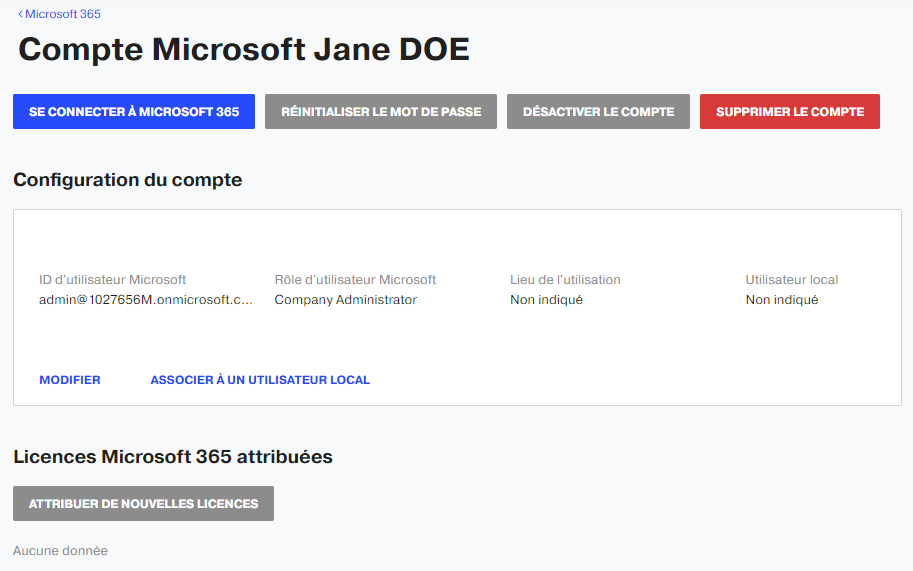Click the Rôle d'utilisateur Microsoft label
913x571 pixels.
[355, 280]
